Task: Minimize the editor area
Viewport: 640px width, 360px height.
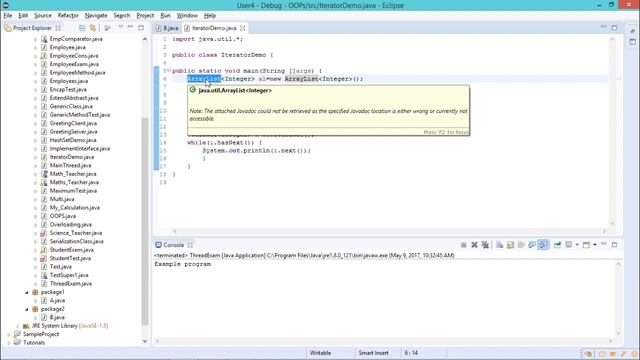Action: (603, 27)
